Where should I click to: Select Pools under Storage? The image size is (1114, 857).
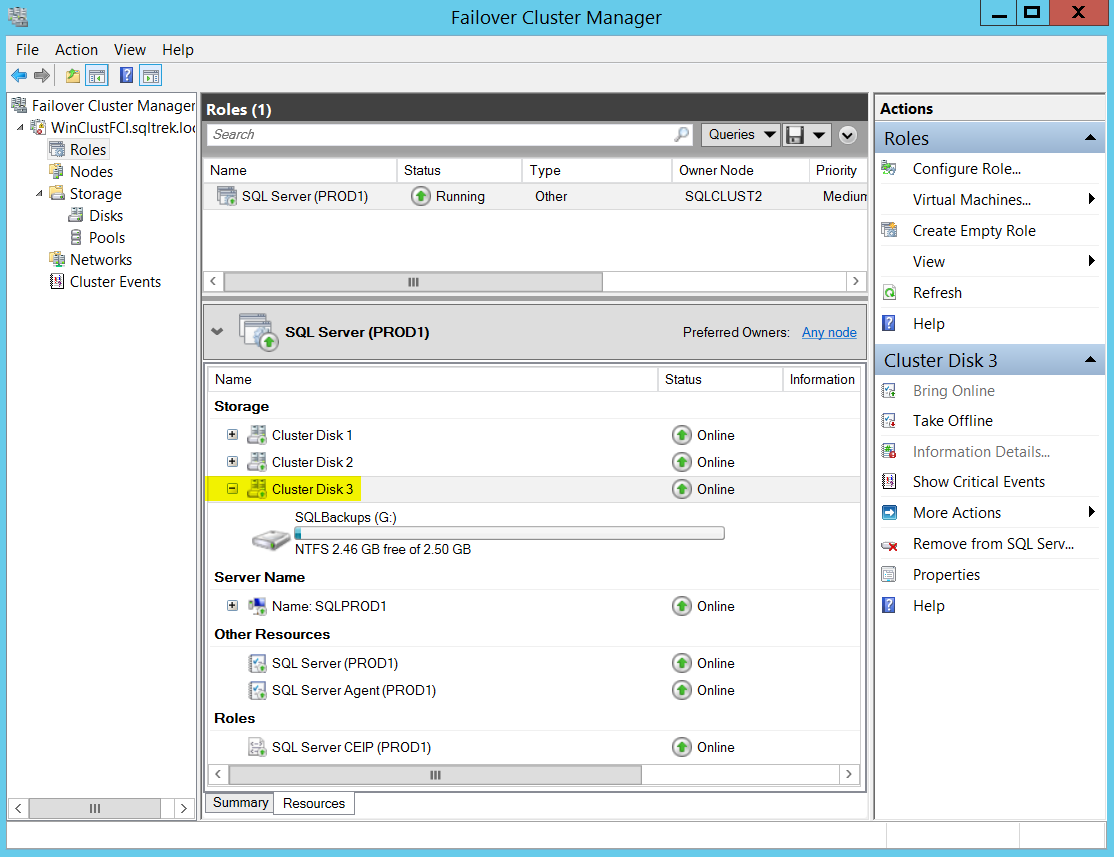point(107,238)
